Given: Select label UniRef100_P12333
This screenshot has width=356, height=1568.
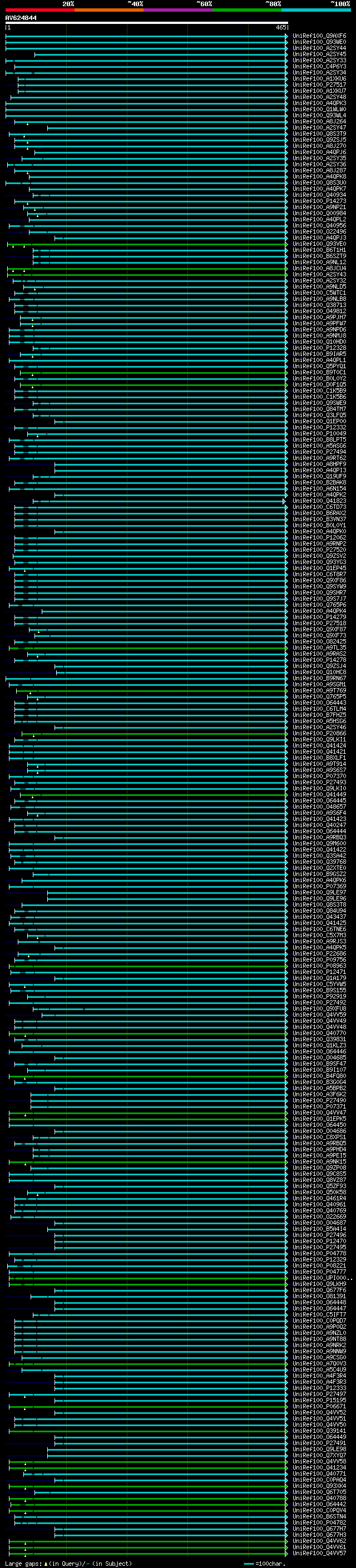Looking at the screenshot, I should (x=319, y=1388).
